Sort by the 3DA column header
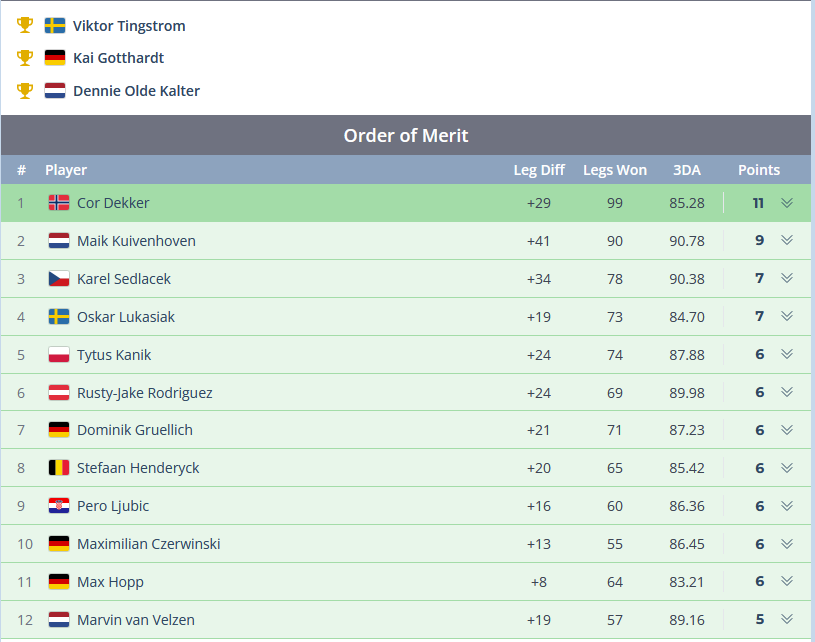This screenshot has height=642, width=815. (687, 170)
